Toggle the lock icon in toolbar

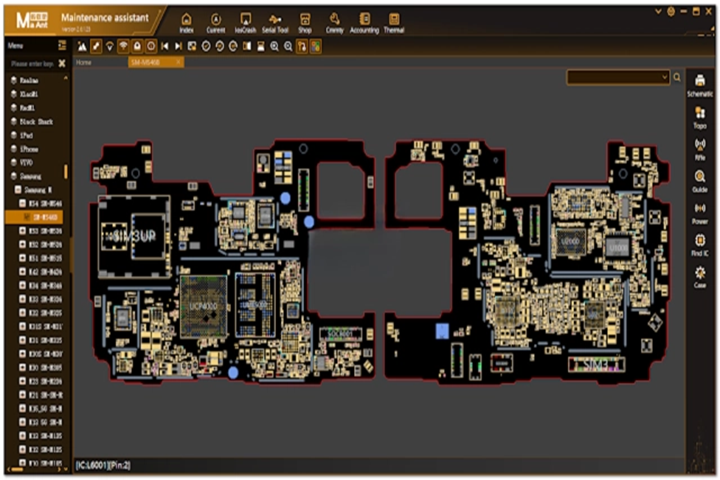click(137, 46)
